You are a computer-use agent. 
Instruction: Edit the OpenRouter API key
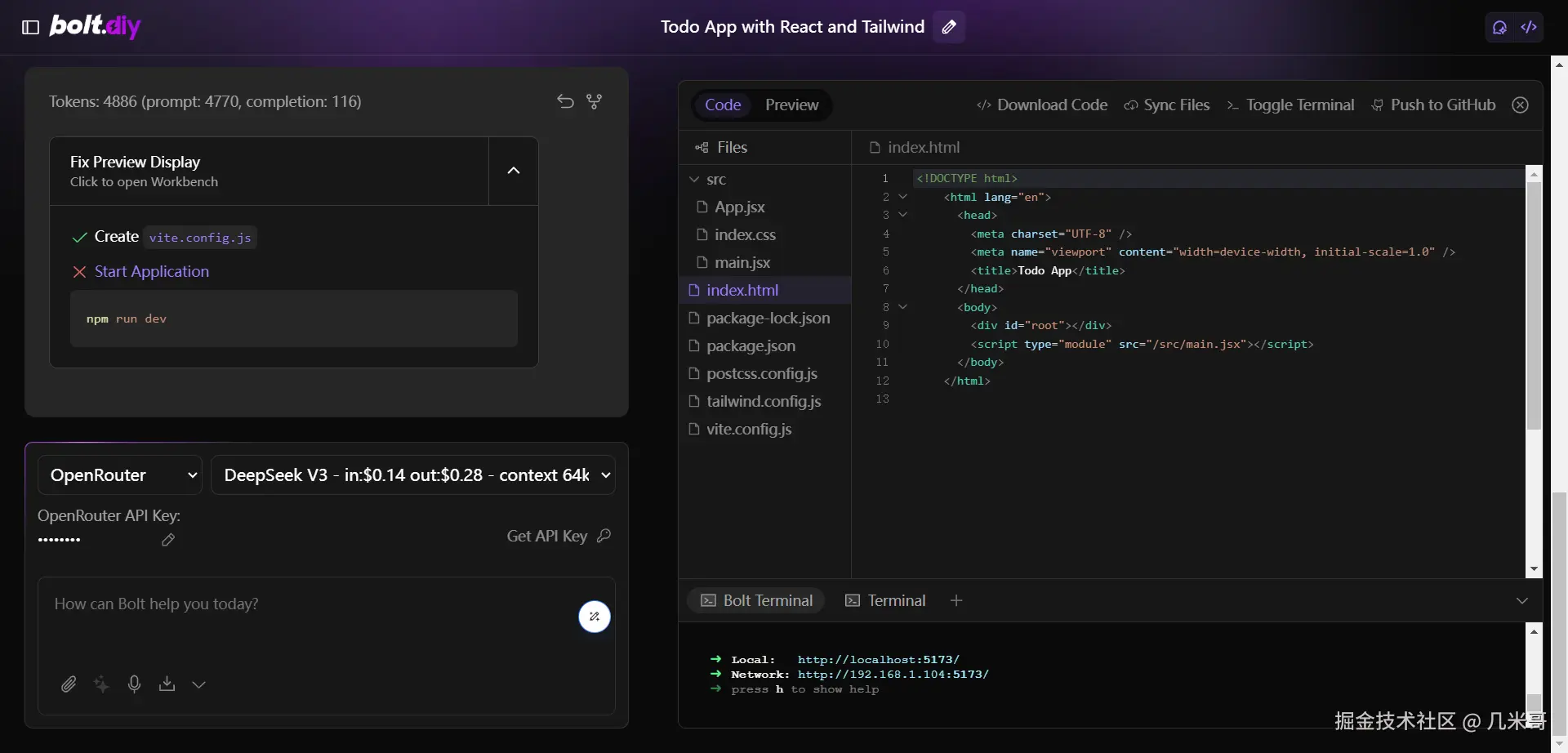(x=168, y=540)
